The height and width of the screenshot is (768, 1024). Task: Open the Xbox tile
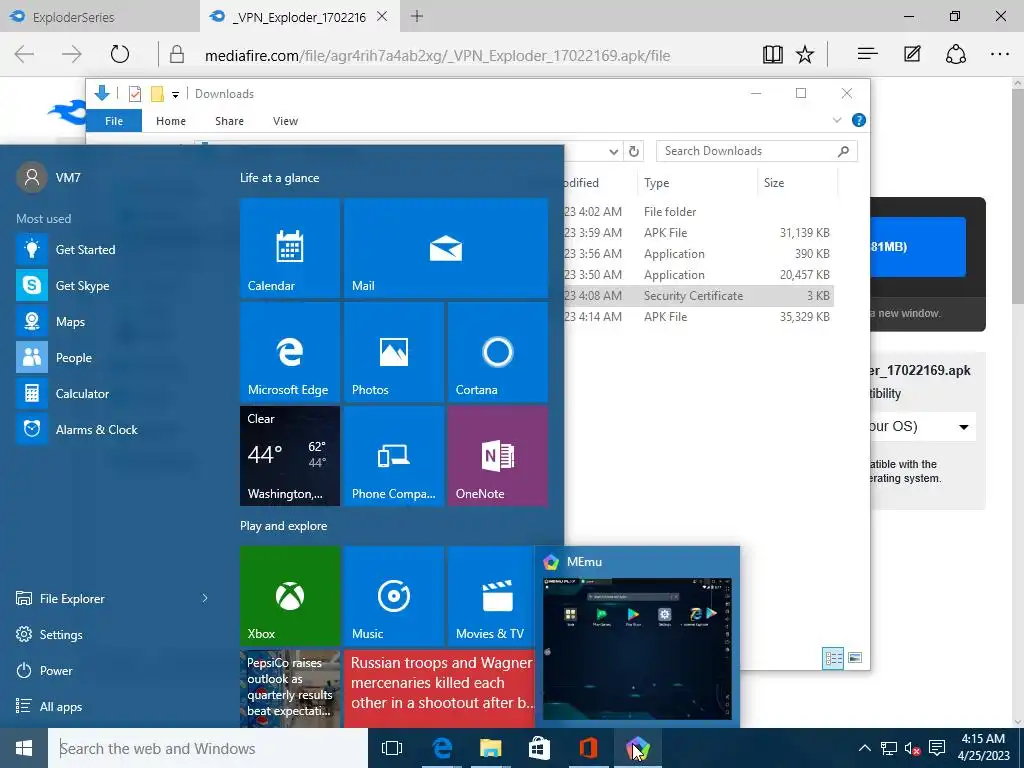coord(290,596)
